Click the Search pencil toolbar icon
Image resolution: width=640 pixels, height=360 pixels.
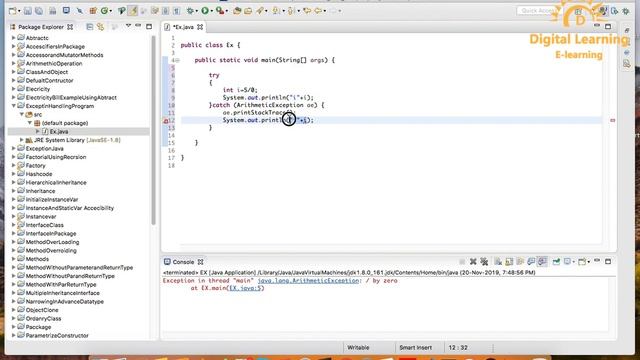click(x=260, y=11)
